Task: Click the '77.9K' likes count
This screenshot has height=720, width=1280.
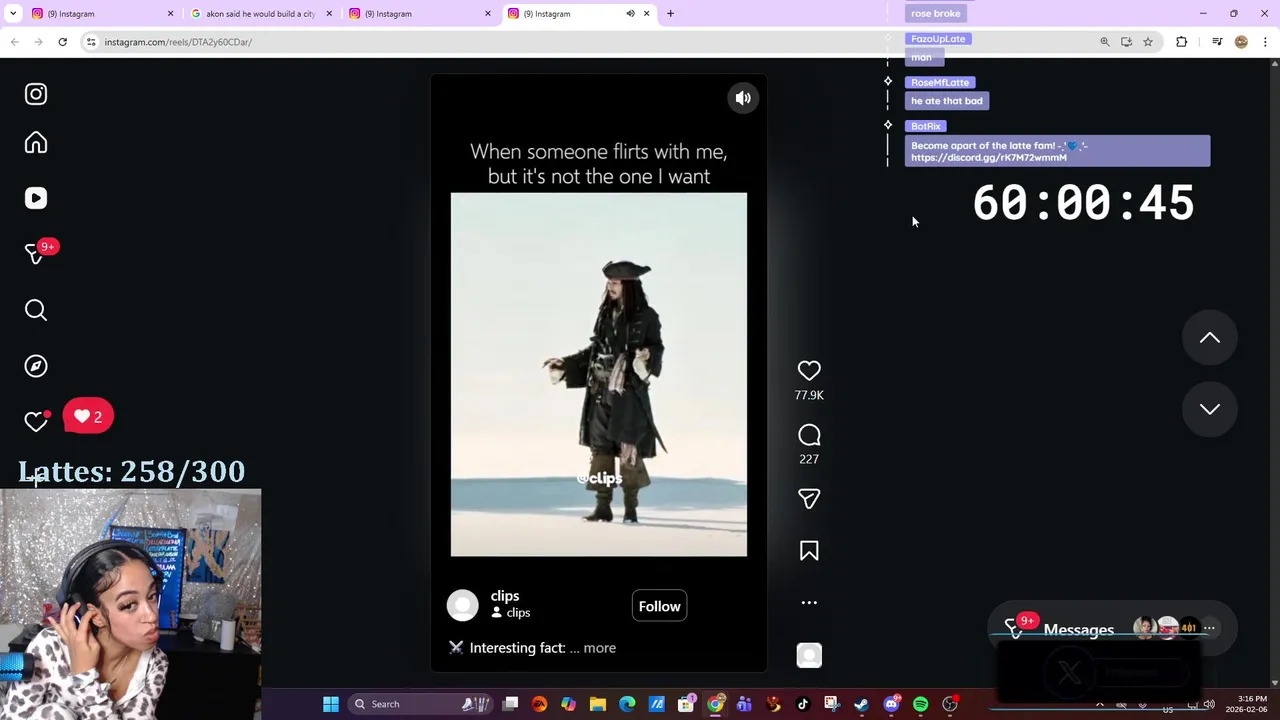Action: pos(809,395)
